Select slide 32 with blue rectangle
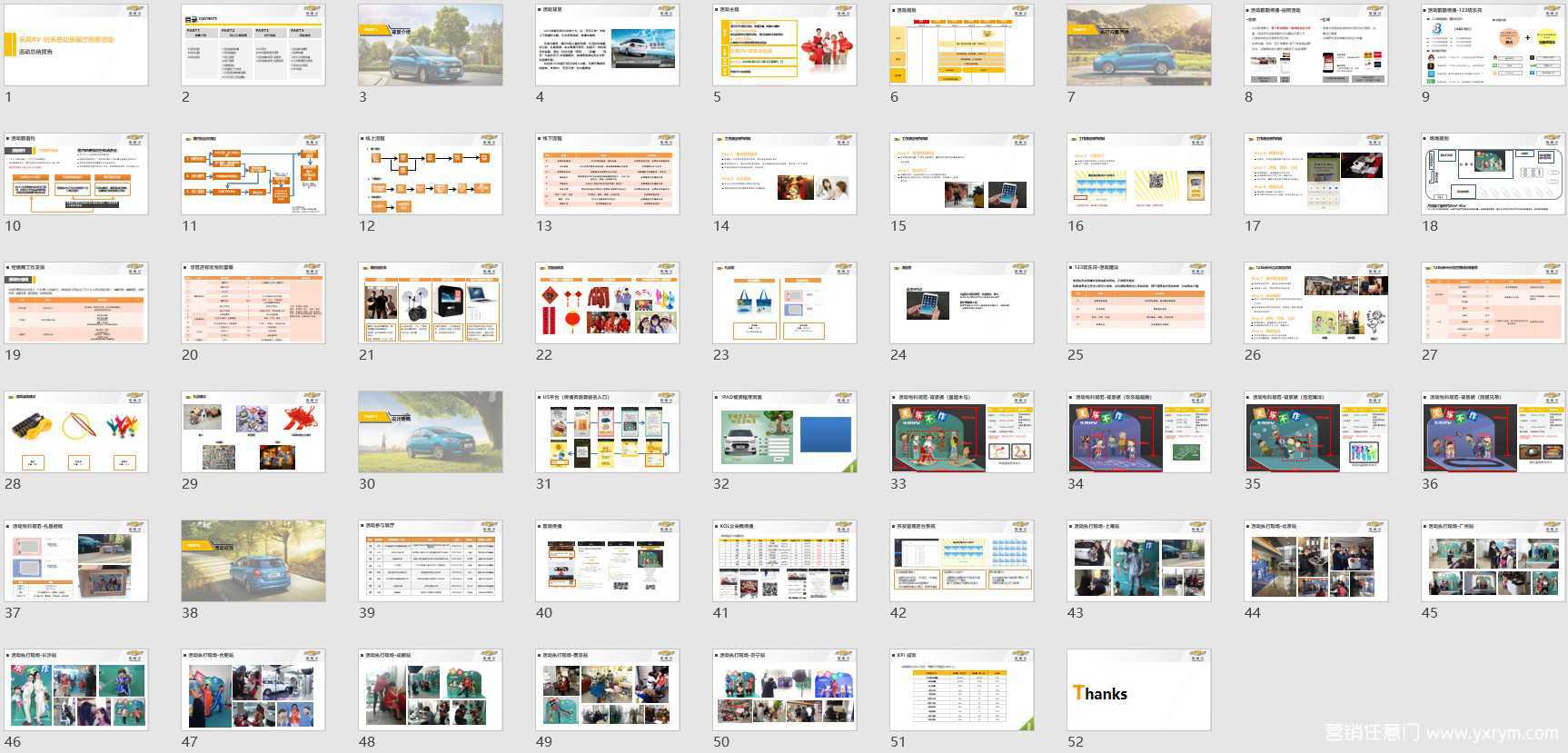The width and height of the screenshot is (1568, 753). pos(785,432)
